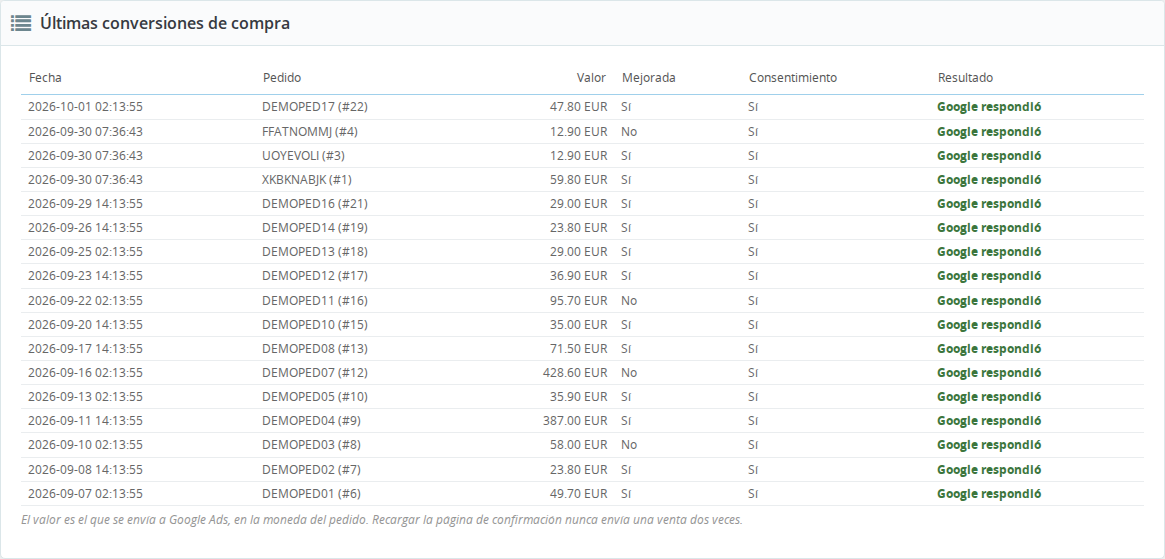
Task: Select date 2026-09-11 14:13:55
Action: pos(85,420)
